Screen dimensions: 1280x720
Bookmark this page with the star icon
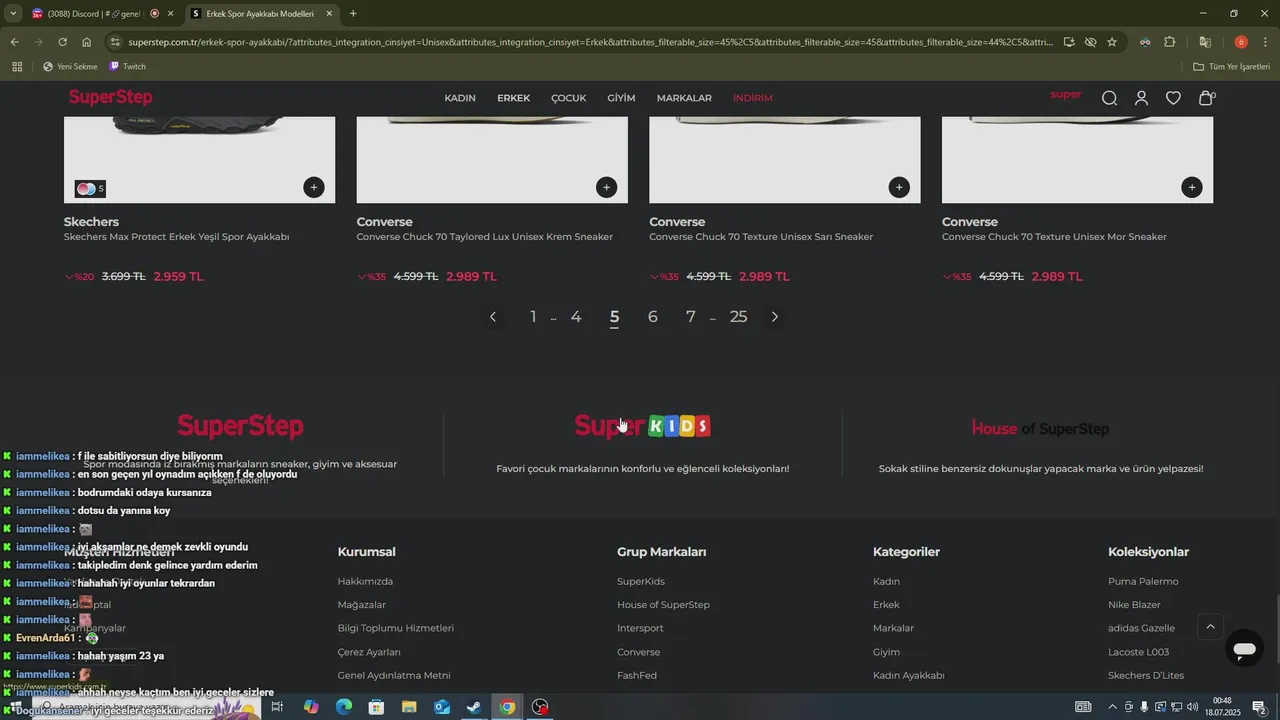click(x=1112, y=42)
